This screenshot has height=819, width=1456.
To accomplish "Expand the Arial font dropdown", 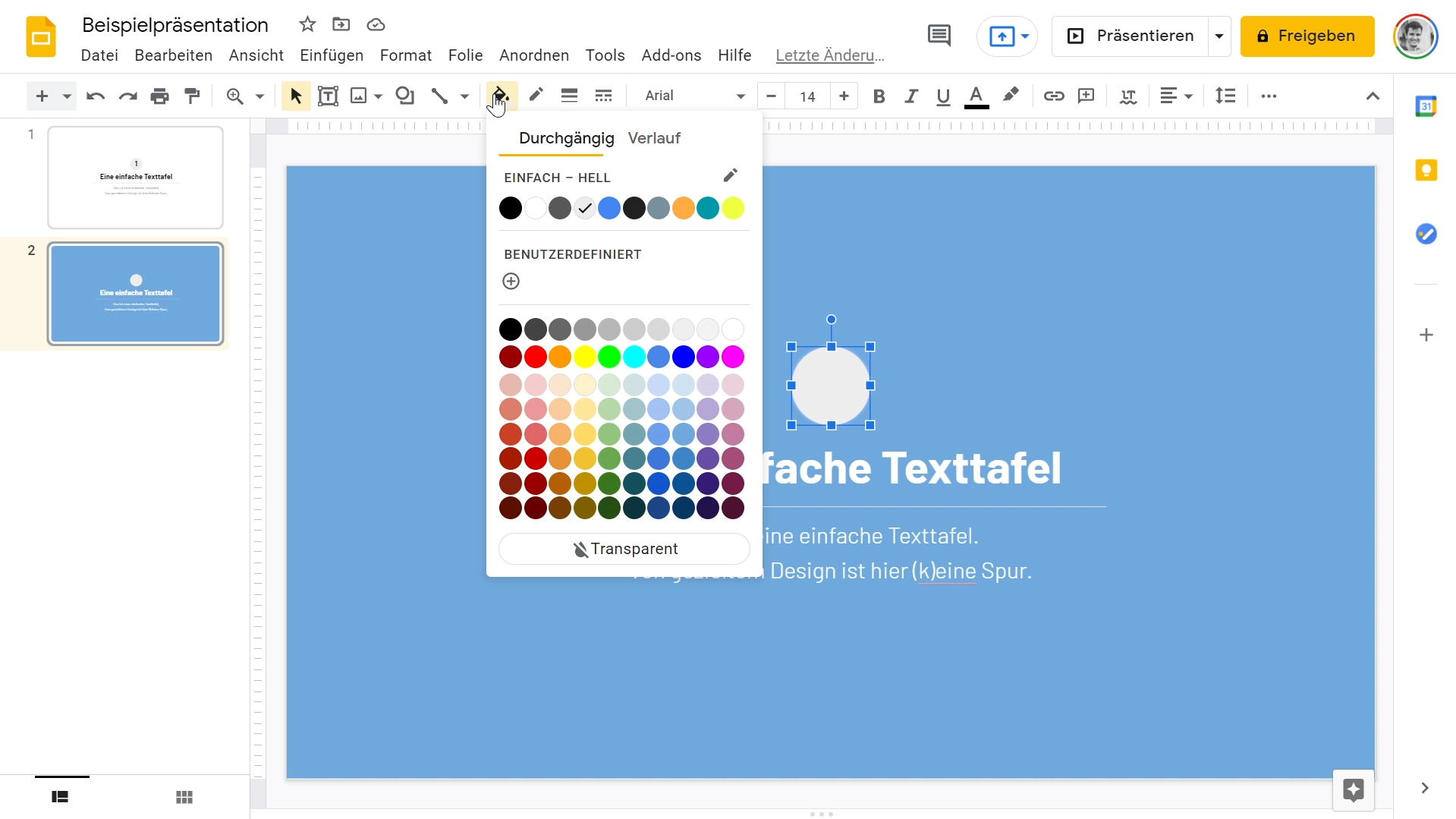I will pyautogui.click(x=740, y=96).
